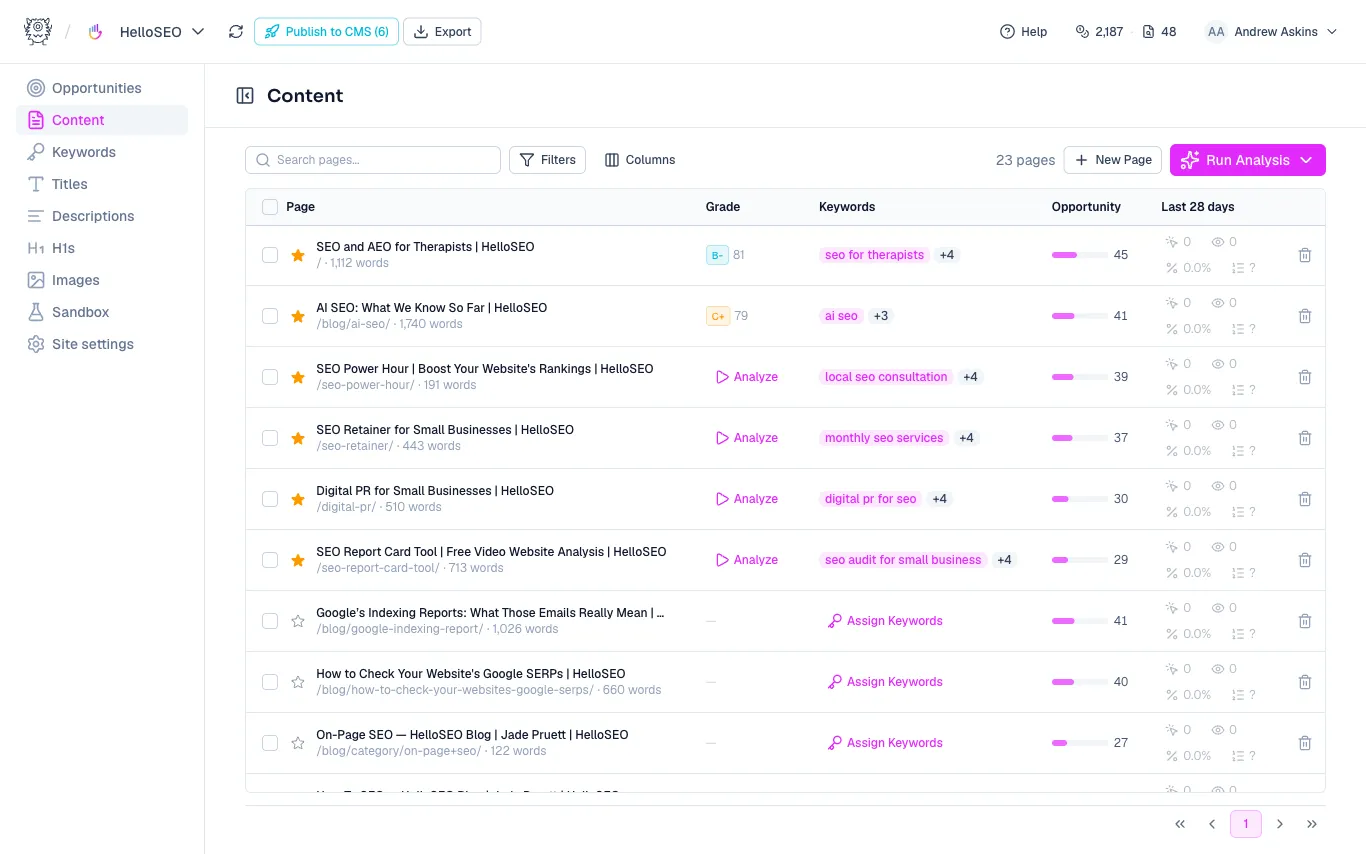Open the Columns chooser
The image size is (1366, 854).
click(x=640, y=160)
